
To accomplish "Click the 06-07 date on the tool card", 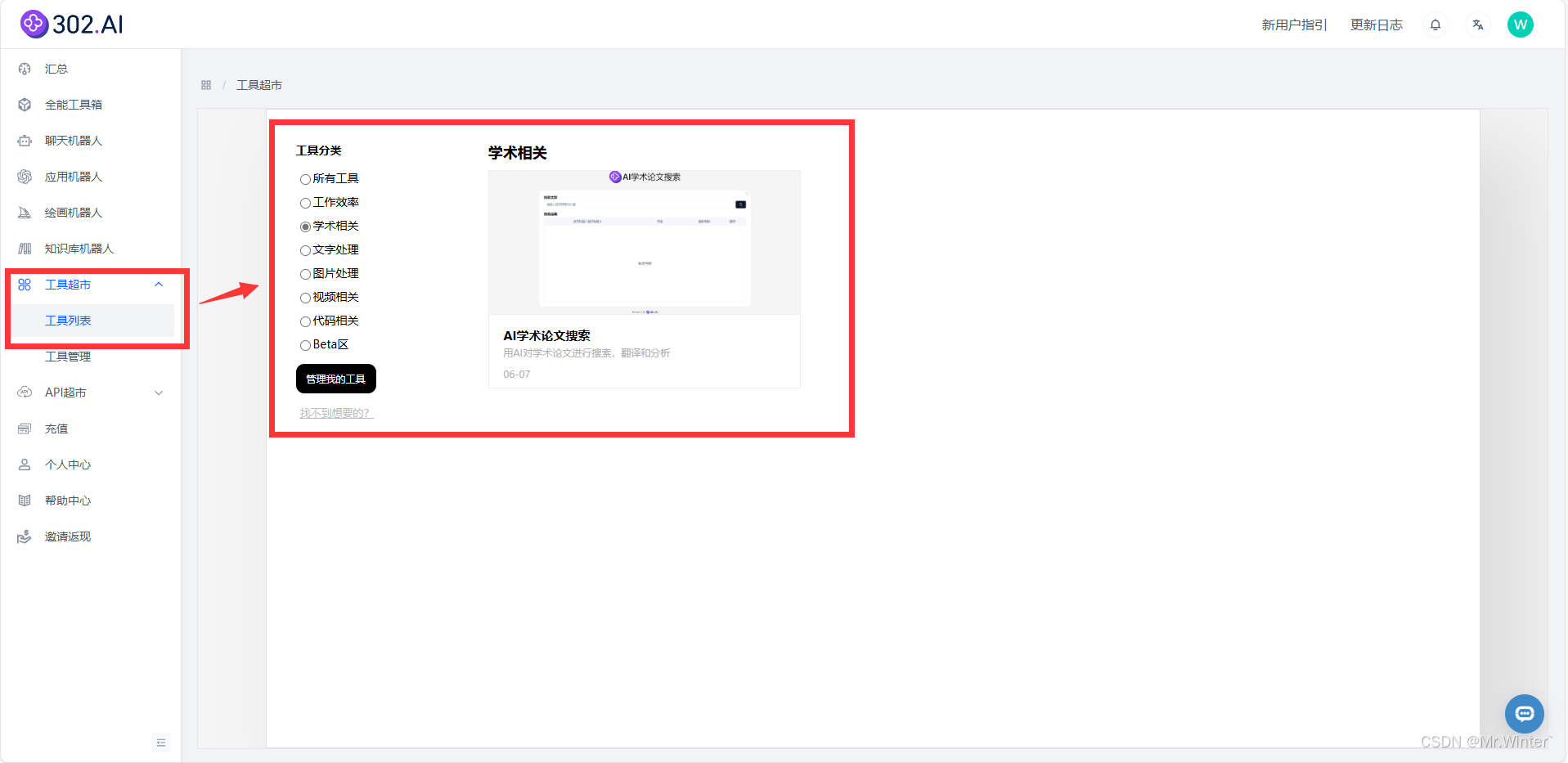I will [x=517, y=375].
